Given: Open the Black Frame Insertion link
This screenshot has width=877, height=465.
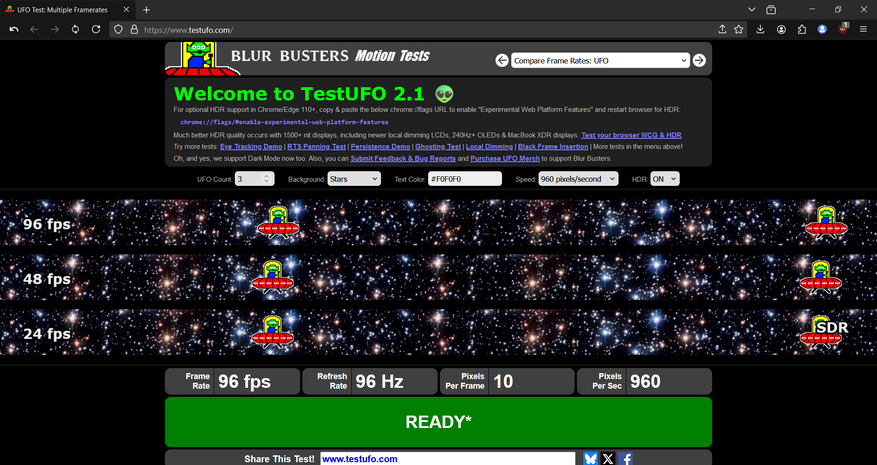Looking at the screenshot, I should click(x=553, y=147).
